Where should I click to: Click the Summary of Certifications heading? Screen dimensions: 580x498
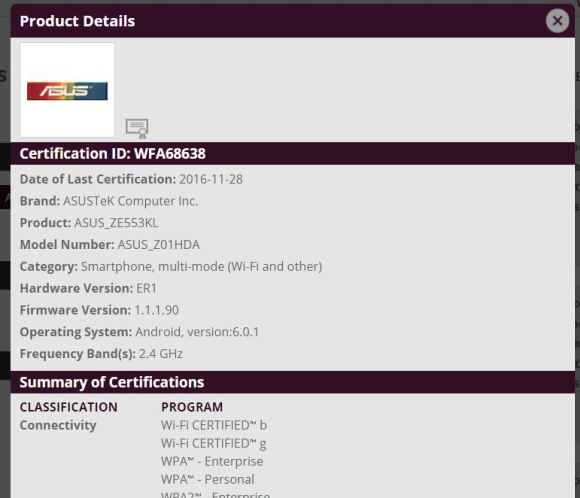click(112, 382)
